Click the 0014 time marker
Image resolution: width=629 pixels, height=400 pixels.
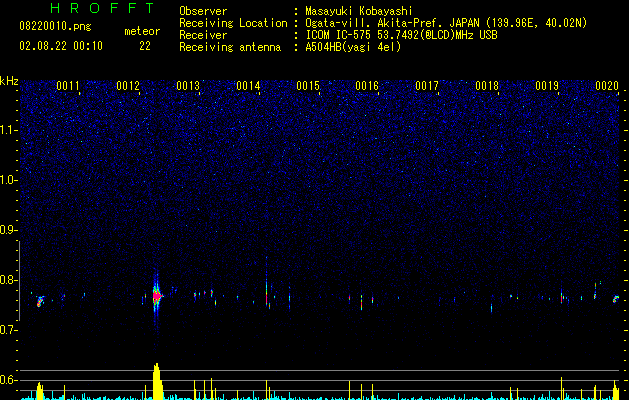point(248,86)
